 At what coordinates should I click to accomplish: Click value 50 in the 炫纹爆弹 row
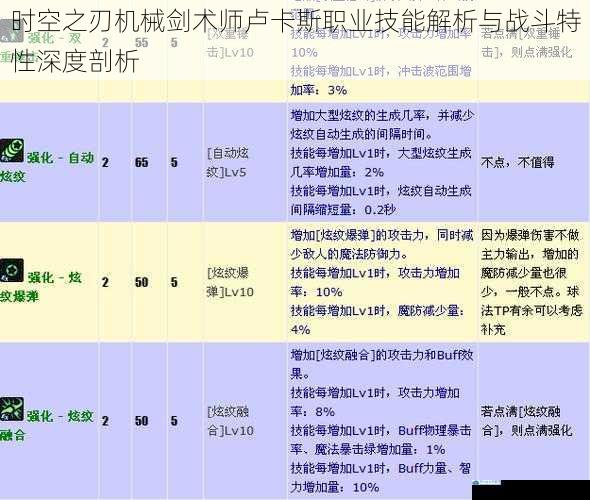click(141, 282)
